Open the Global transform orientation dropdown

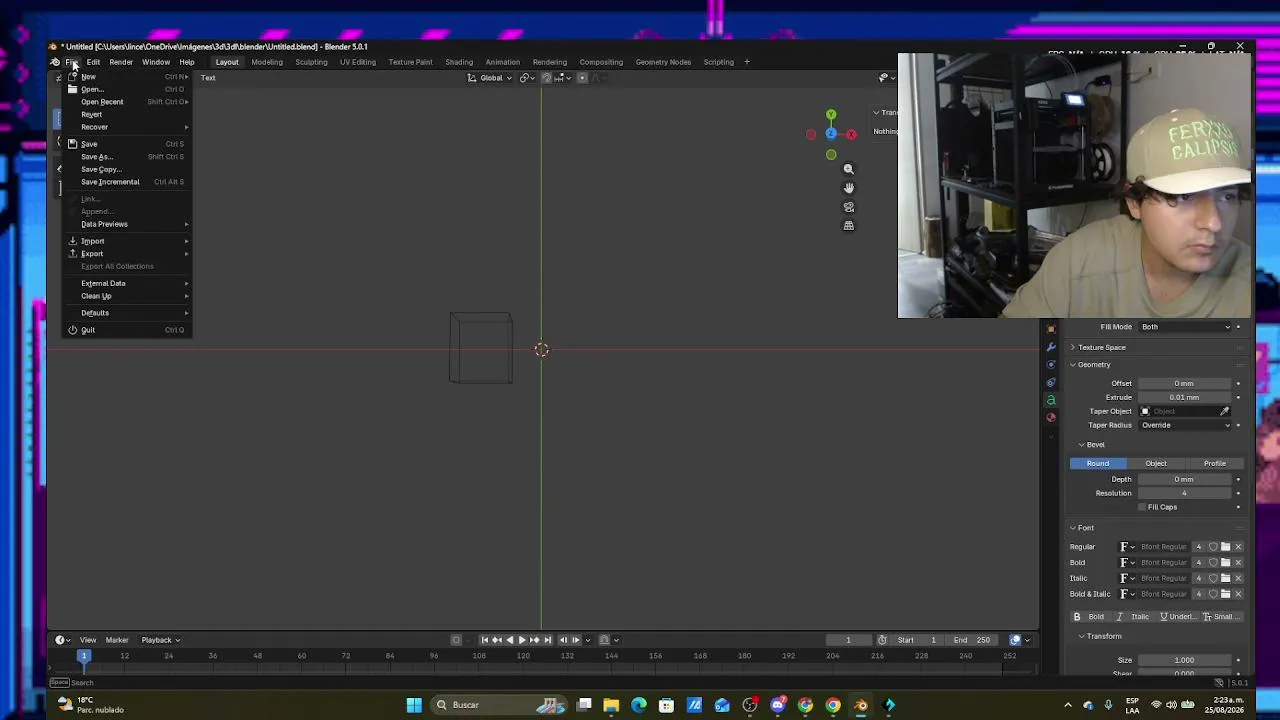[492, 78]
